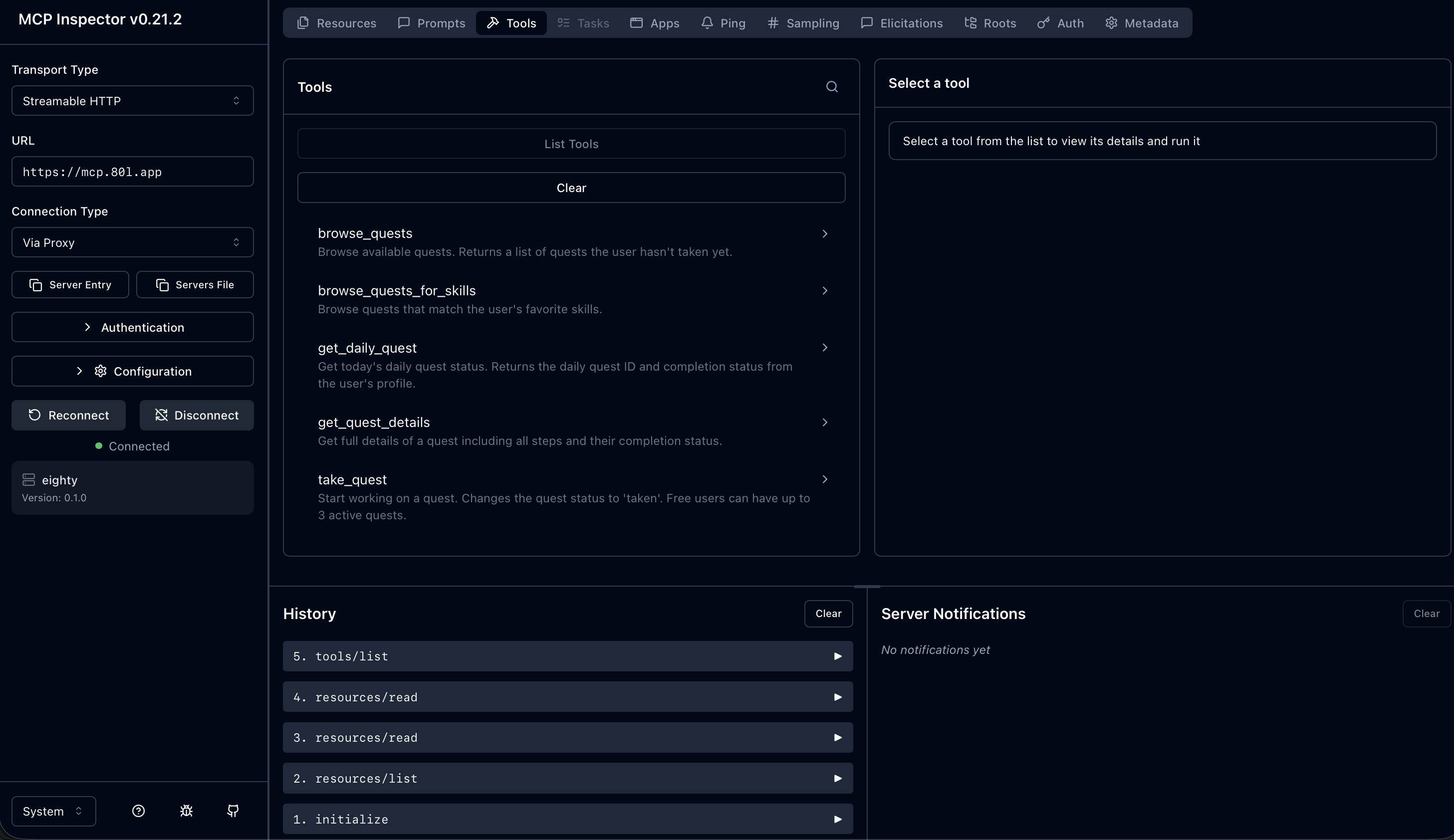
Task: Open the help question-mark icon
Action: [139, 811]
